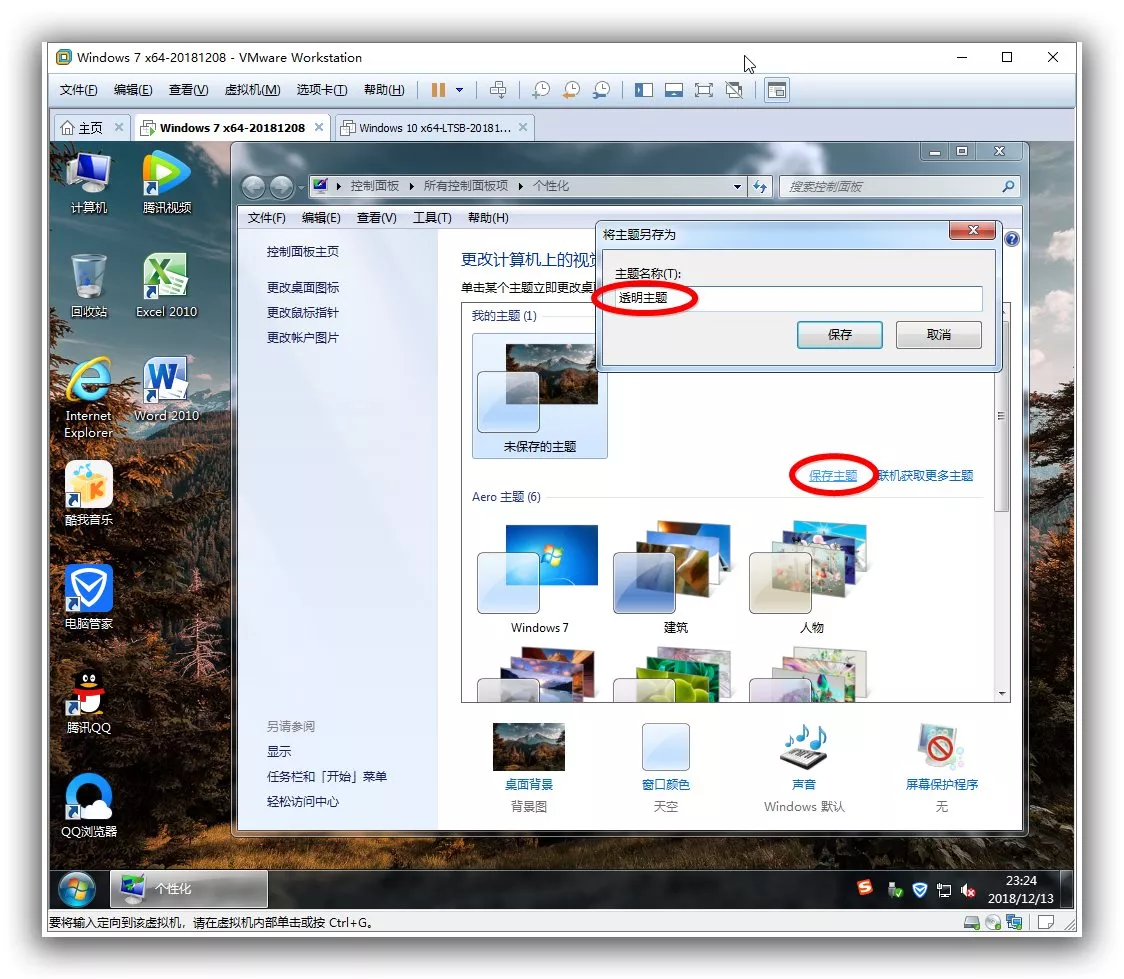
Task: Click send Ctrl+Alt+Del toolbar icon
Action: (x=497, y=90)
